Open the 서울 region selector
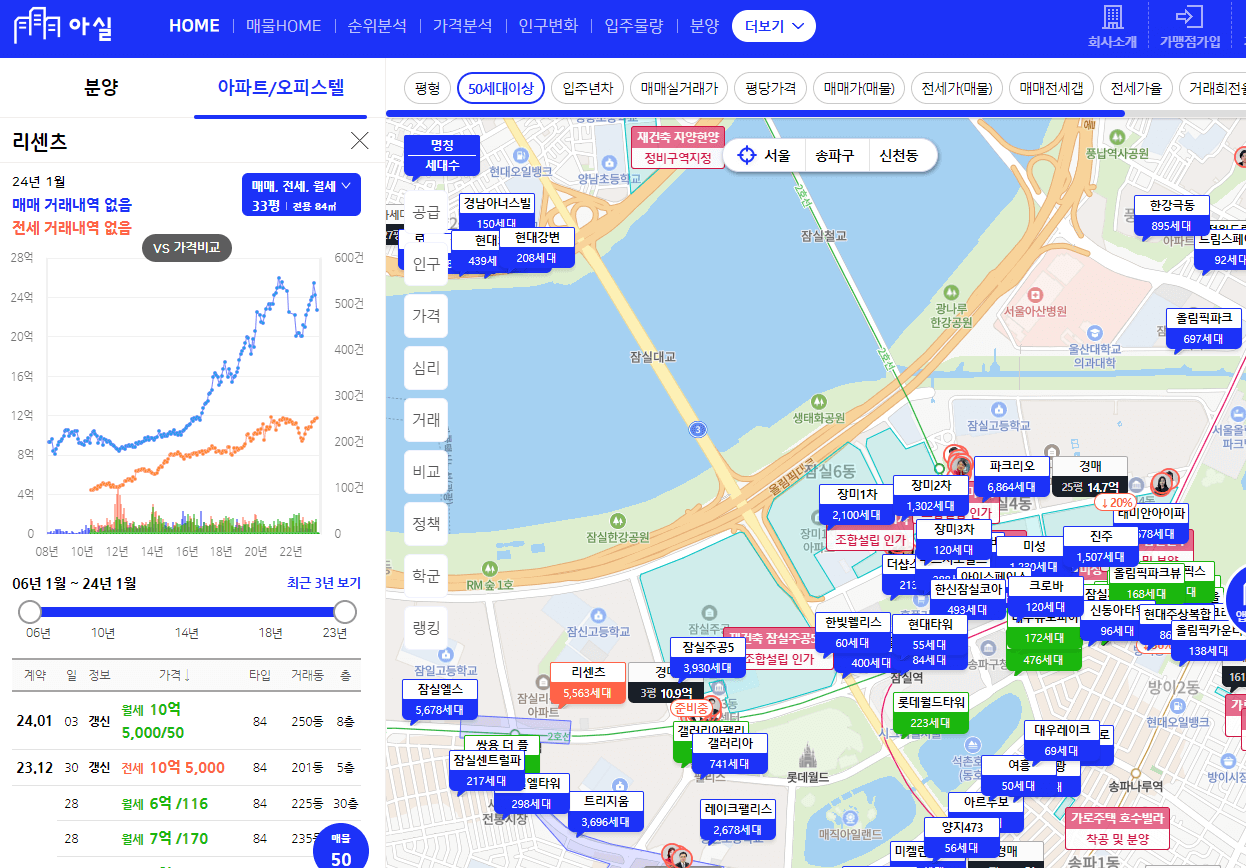Viewport: 1246px width, 868px height. [777, 155]
